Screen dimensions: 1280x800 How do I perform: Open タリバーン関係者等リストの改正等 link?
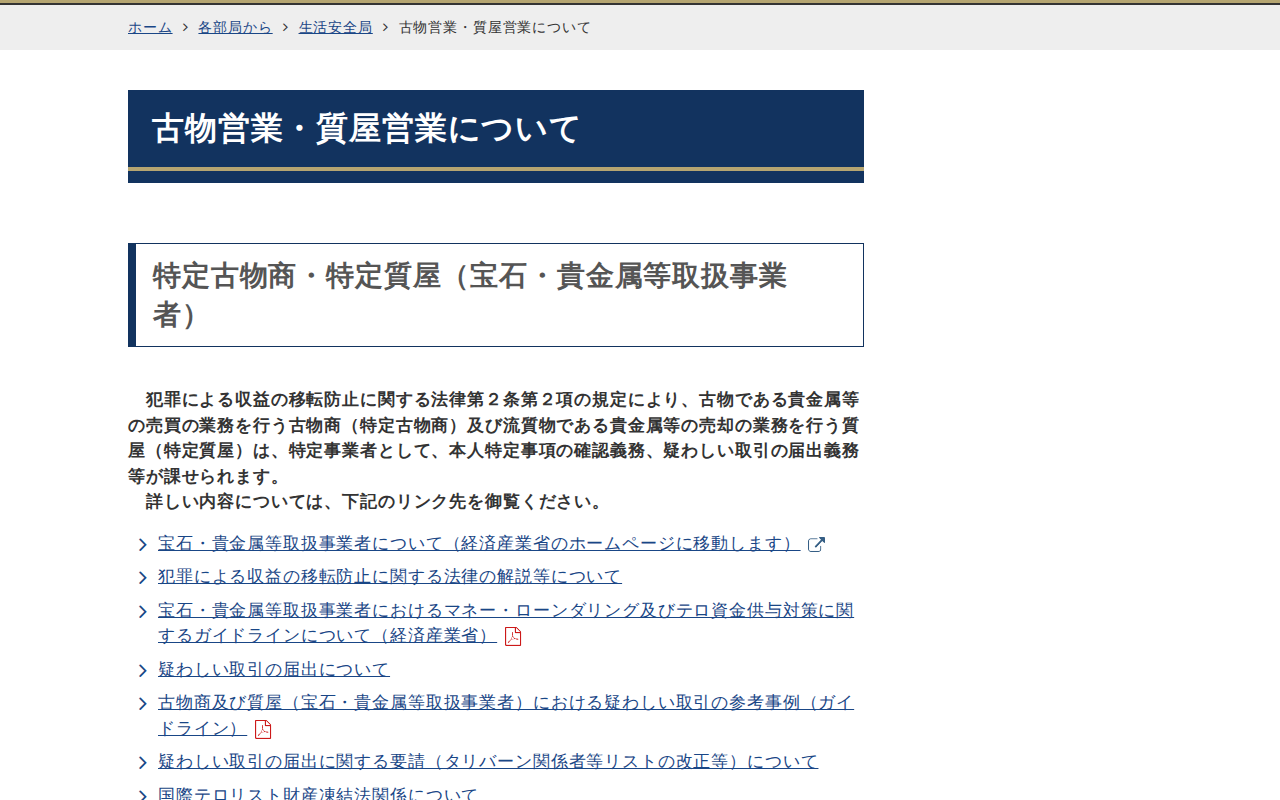pyautogui.click(x=488, y=761)
